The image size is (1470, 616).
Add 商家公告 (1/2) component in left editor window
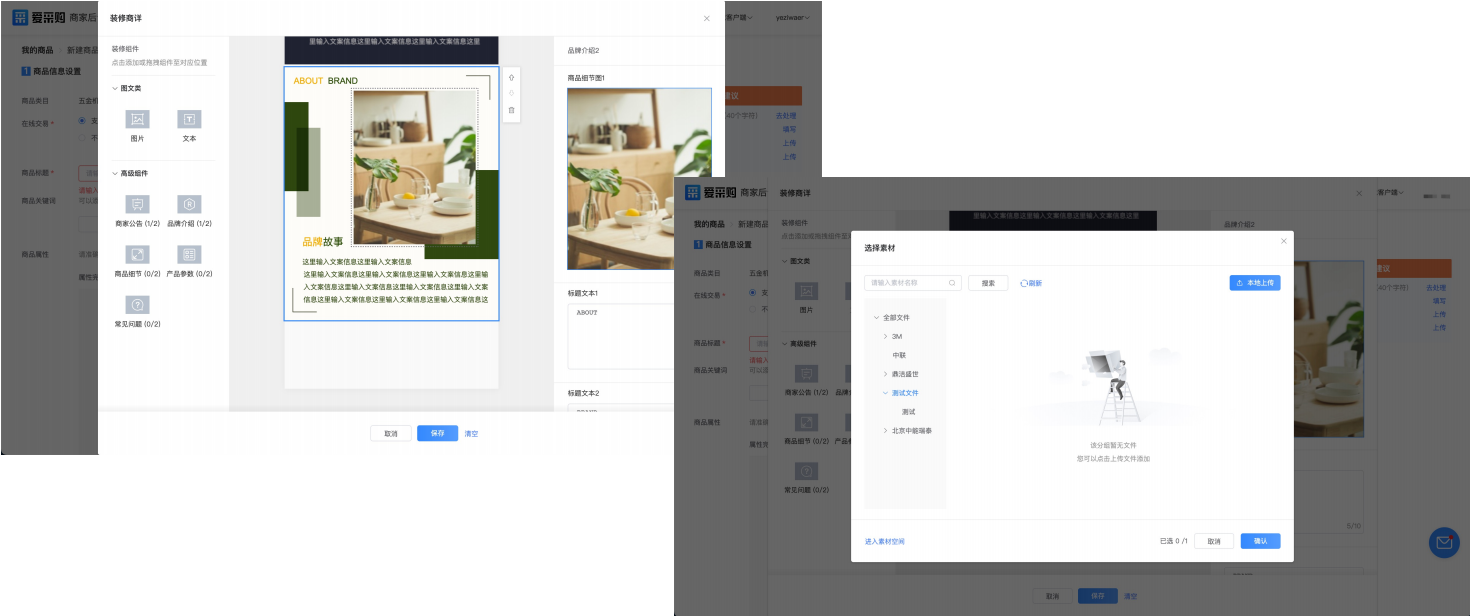137,204
